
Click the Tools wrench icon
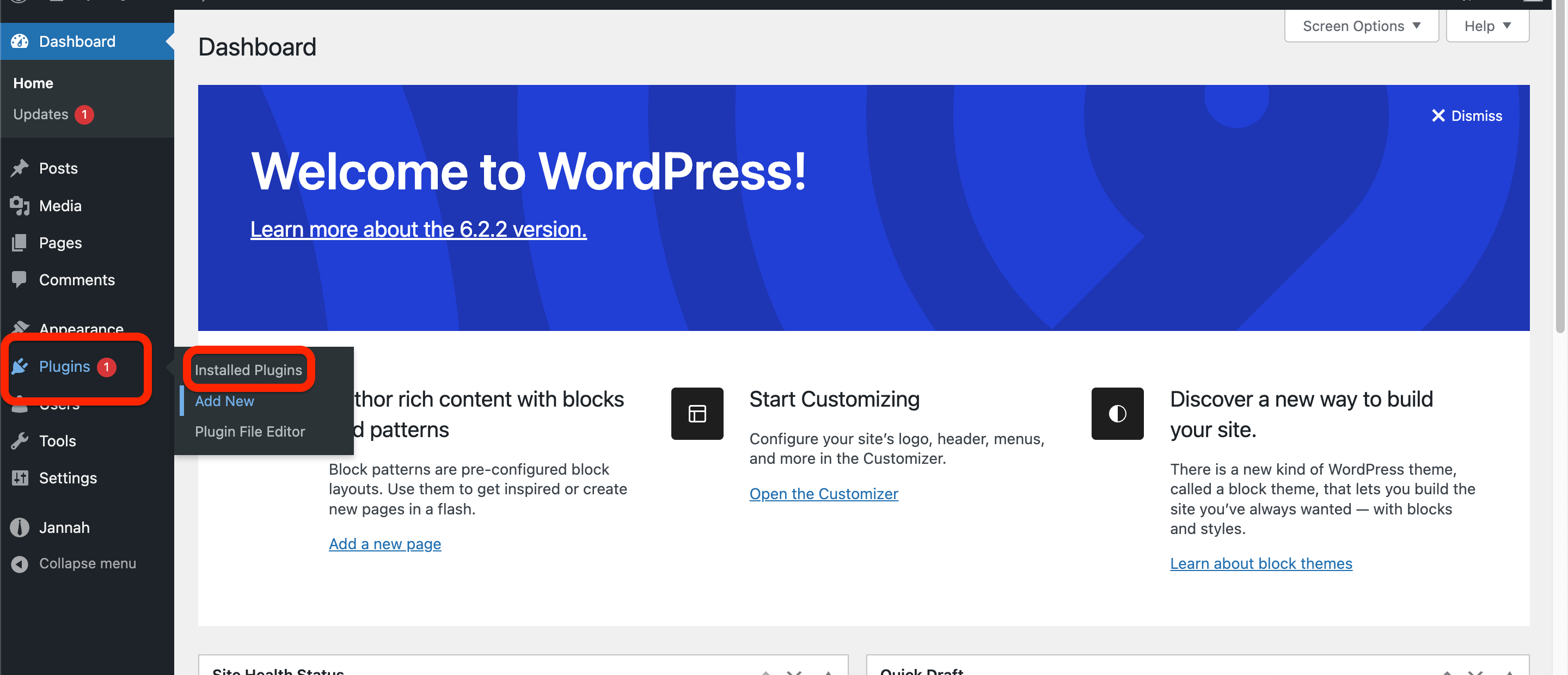(x=20, y=441)
